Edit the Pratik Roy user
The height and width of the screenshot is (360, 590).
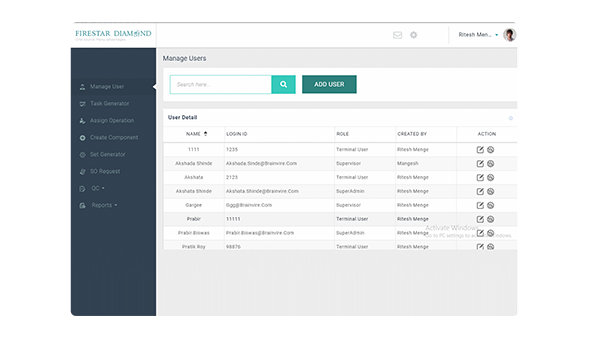(x=480, y=247)
